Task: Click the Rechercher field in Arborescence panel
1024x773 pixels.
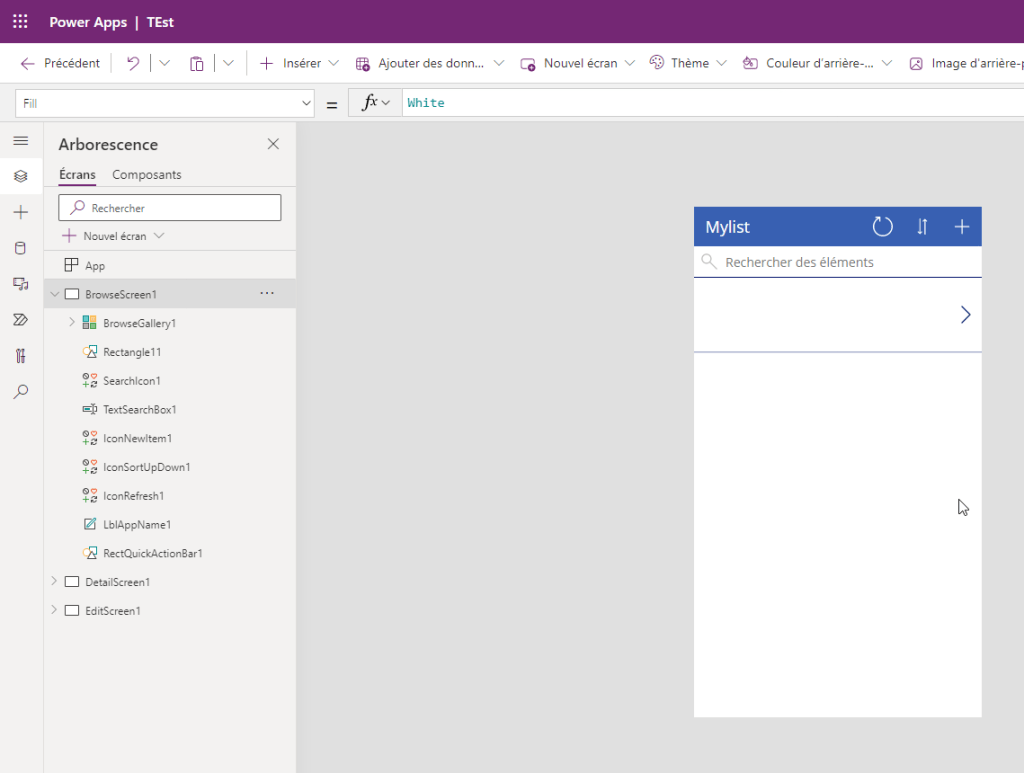Action: [170, 208]
